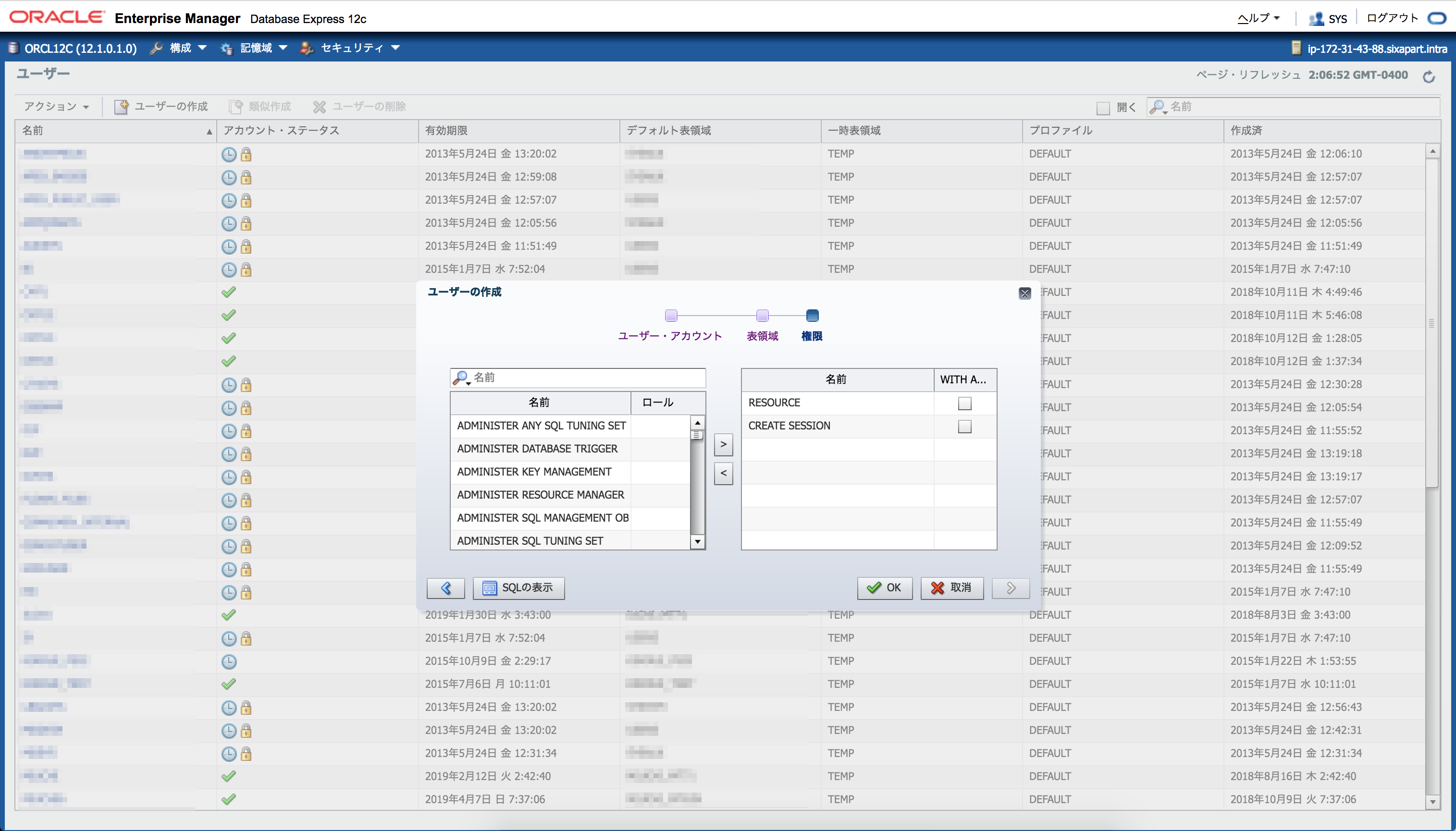Expand the ヘルプ menu
The width and height of the screenshot is (1456, 831).
click(1258, 18)
